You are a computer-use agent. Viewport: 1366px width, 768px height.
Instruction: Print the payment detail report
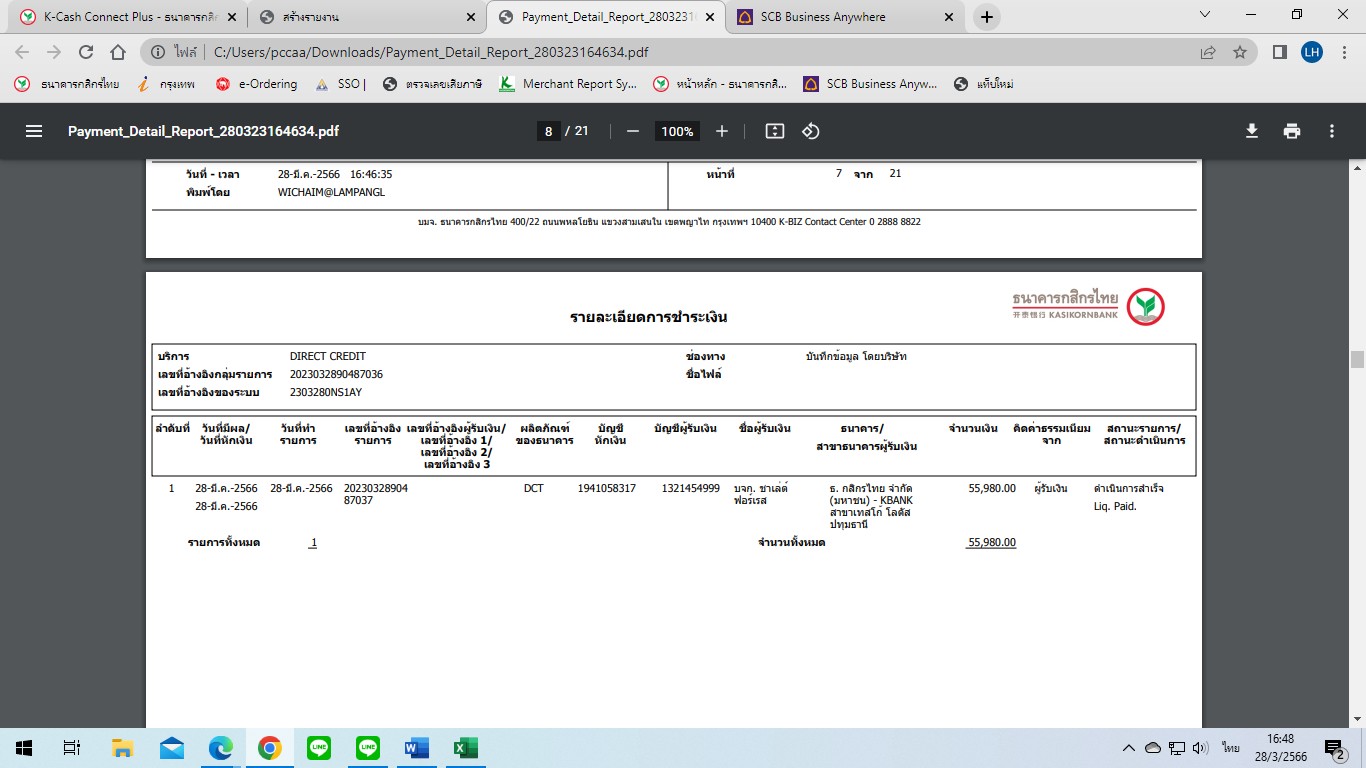pyautogui.click(x=1292, y=131)
